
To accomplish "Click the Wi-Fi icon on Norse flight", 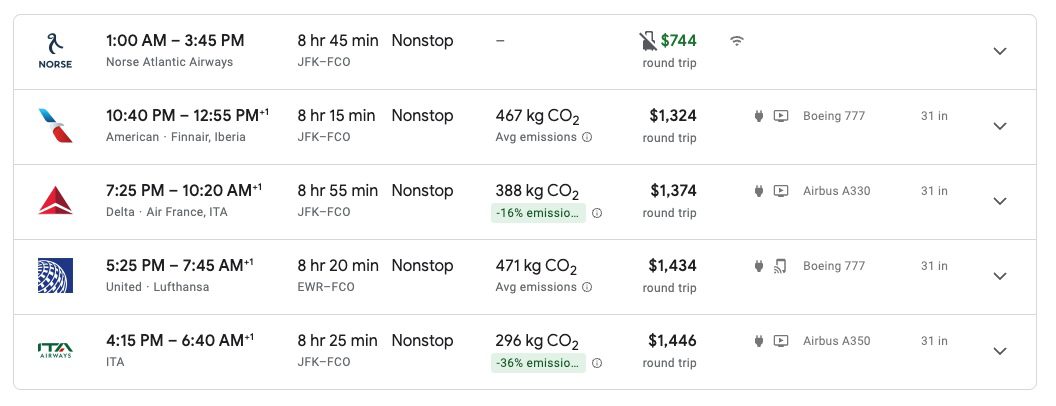I will (737, 41).
